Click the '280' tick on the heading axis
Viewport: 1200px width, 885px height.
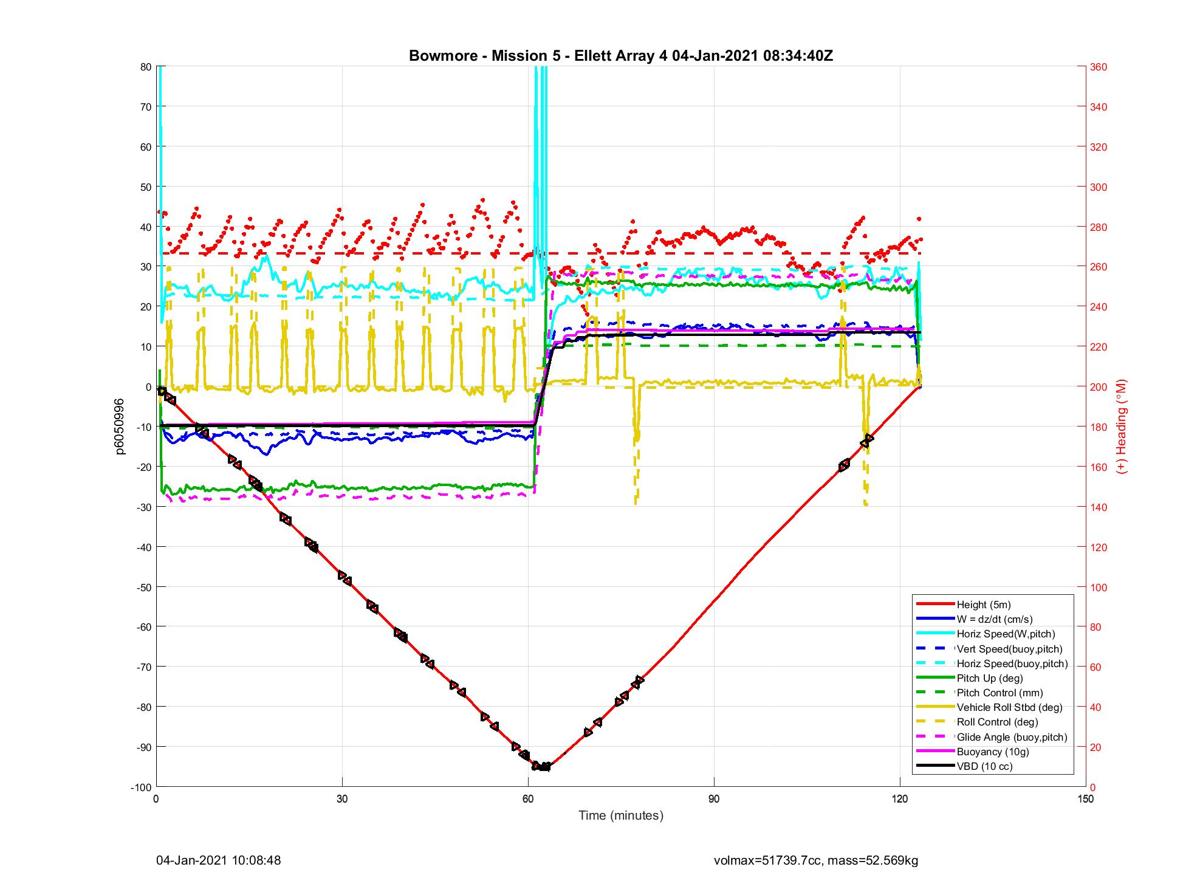click(1099, 227)
